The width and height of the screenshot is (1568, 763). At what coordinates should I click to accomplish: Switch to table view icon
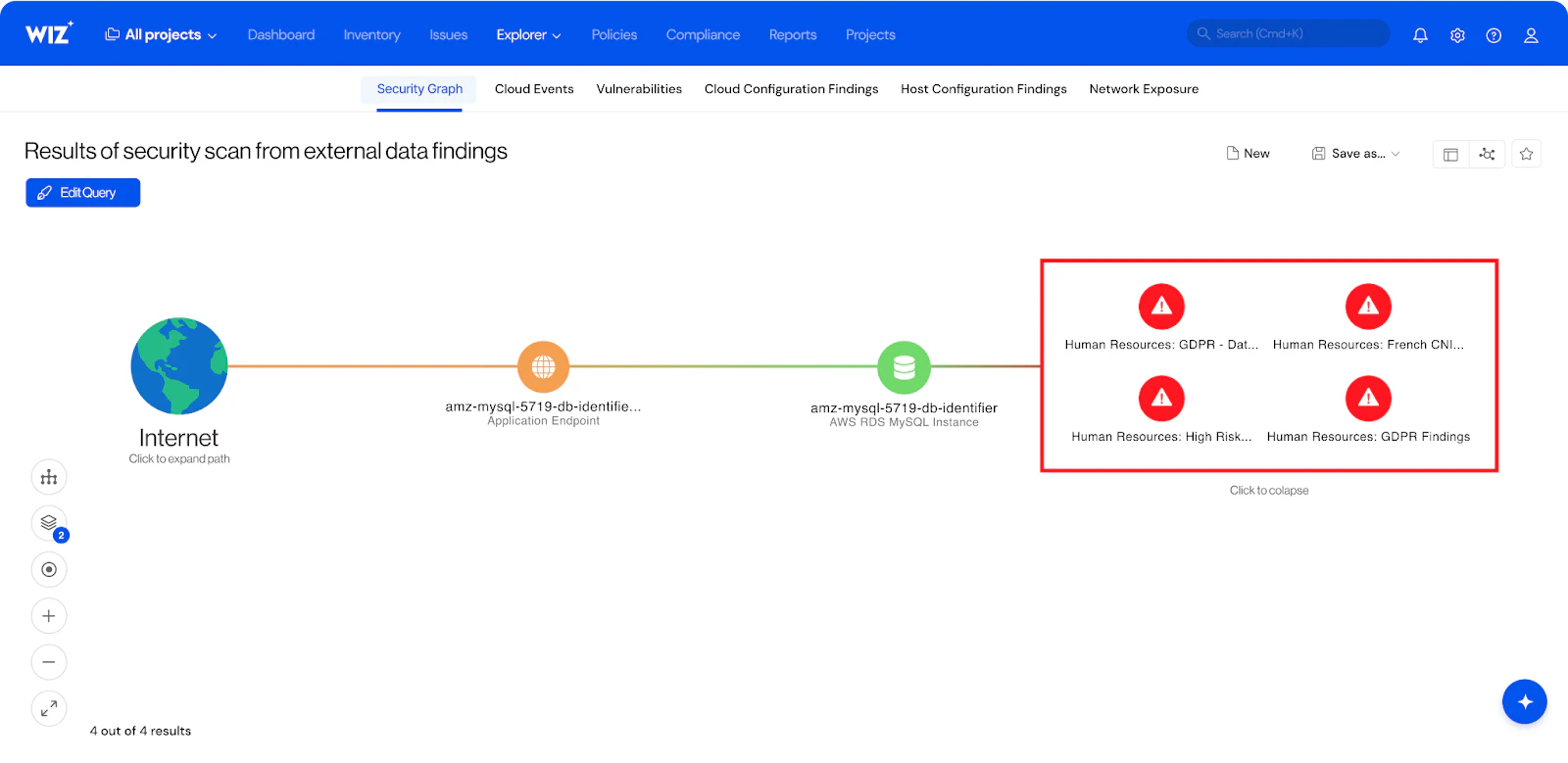click(1450, 154)
